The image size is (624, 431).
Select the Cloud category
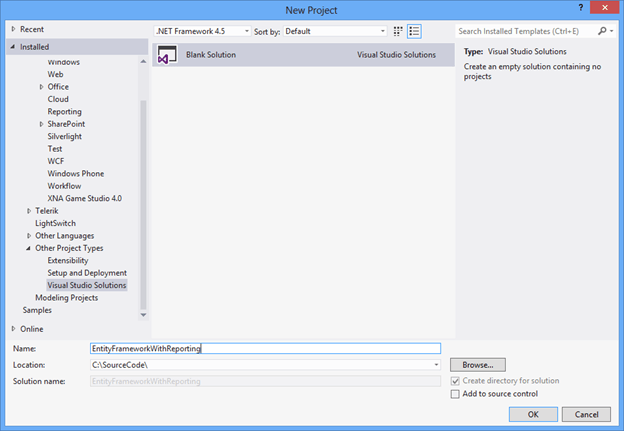[x=58, y=99]
